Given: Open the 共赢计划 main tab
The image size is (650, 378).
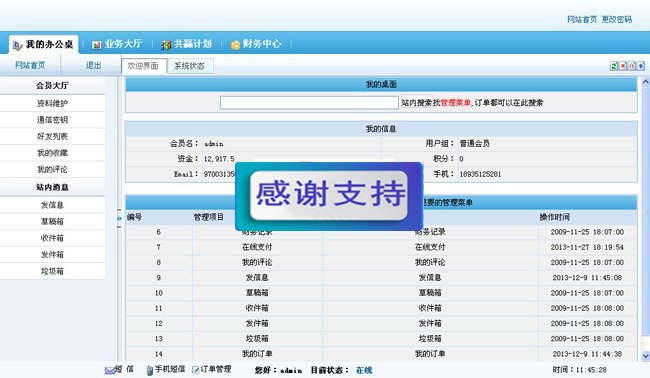Looking at the screenshot, I should click(x=187, y=44).
